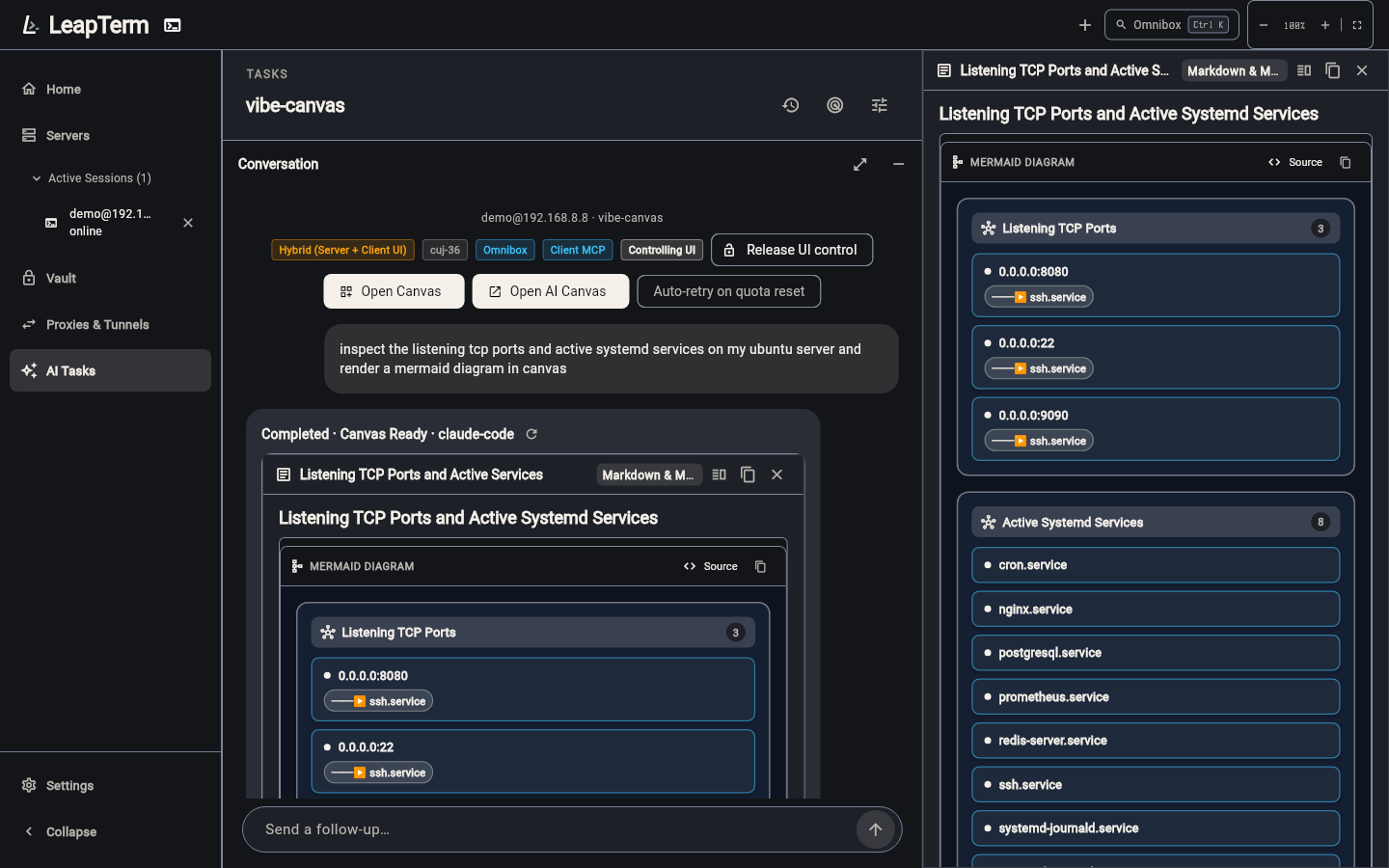Copy the canvas card content in the conversation
Screen dimensions: 1389x868
pyautogui.click(x=748, y=475)
